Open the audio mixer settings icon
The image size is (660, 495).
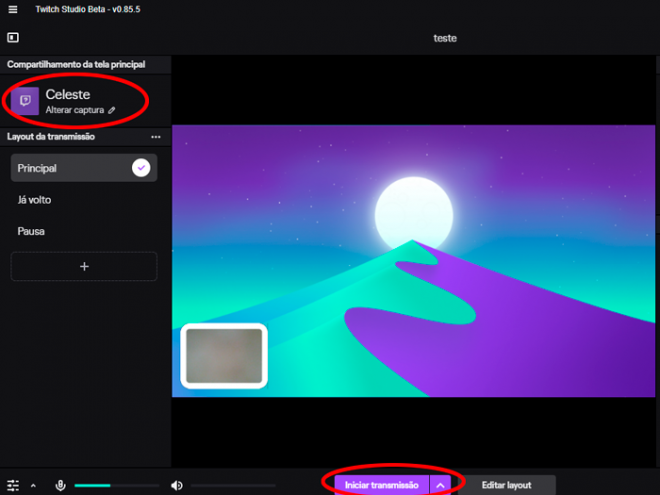13,485
